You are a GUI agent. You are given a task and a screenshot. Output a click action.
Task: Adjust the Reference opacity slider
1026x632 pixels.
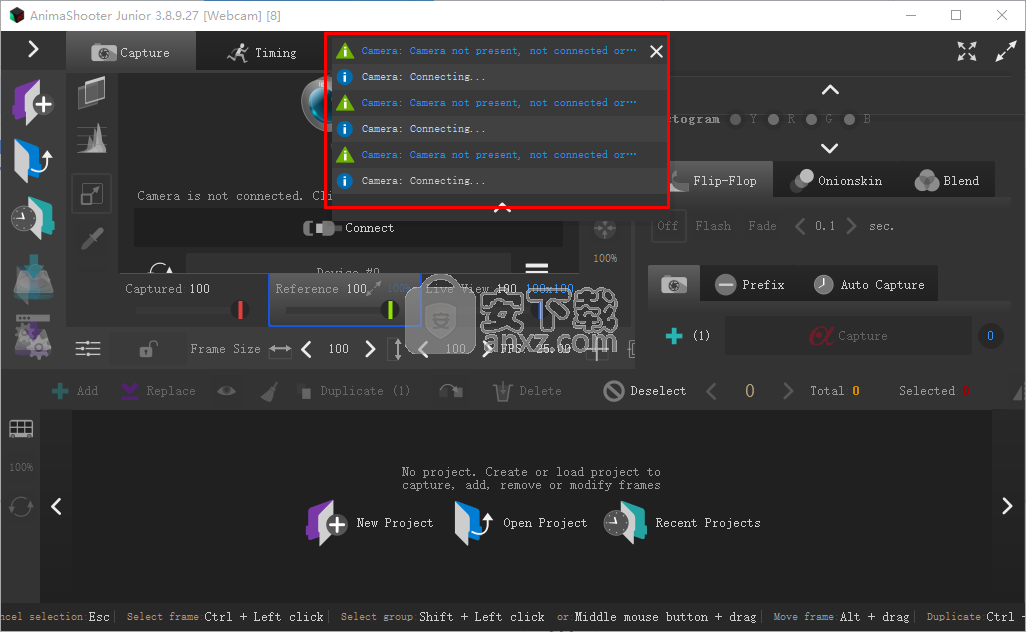pyautogui.click(x=390, y=309)
